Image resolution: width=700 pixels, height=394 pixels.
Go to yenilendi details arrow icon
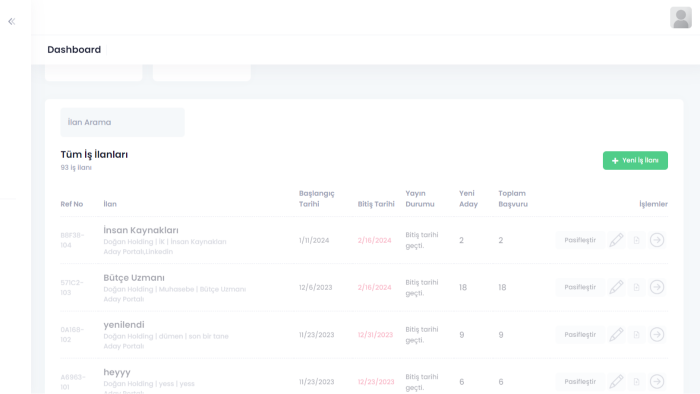657,335
